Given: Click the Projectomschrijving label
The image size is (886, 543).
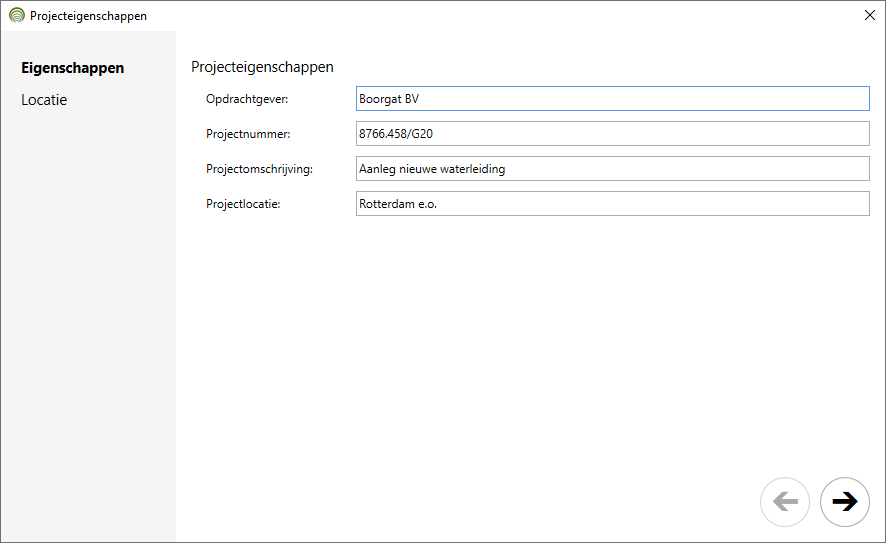Looking at the screenshot, I should 259,169.
